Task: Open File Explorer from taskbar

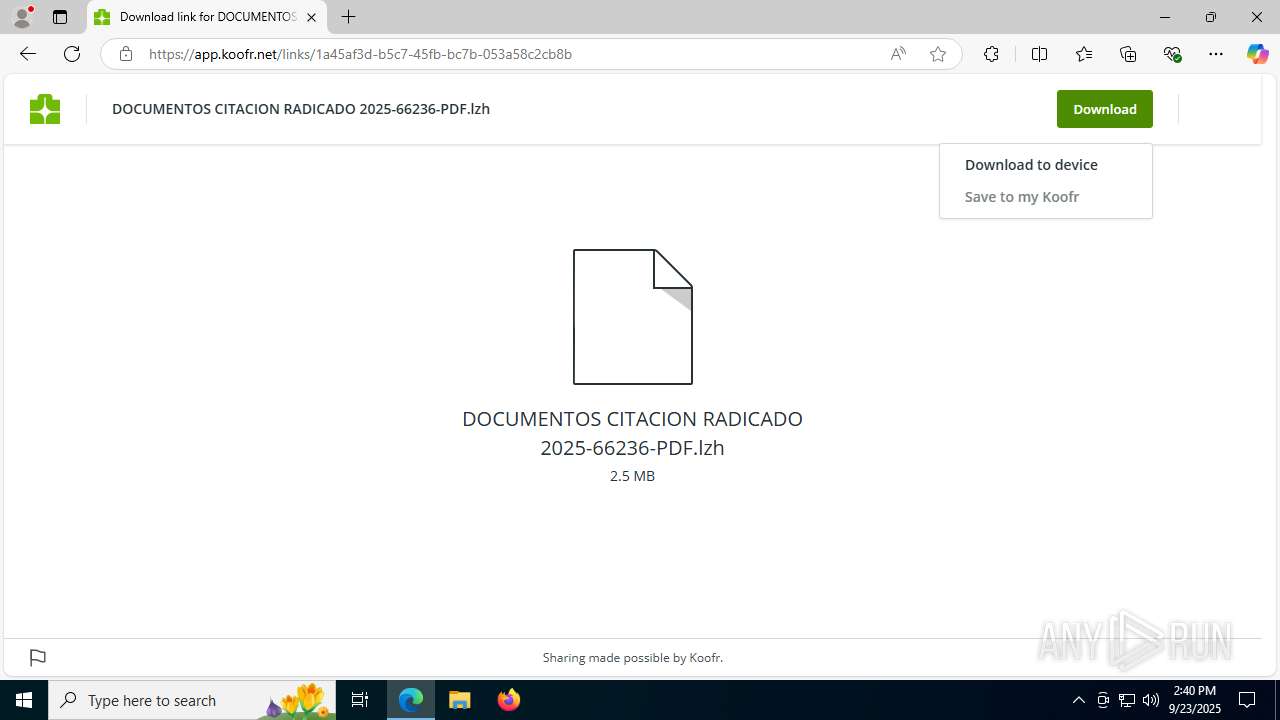Action: pos(460,700)
